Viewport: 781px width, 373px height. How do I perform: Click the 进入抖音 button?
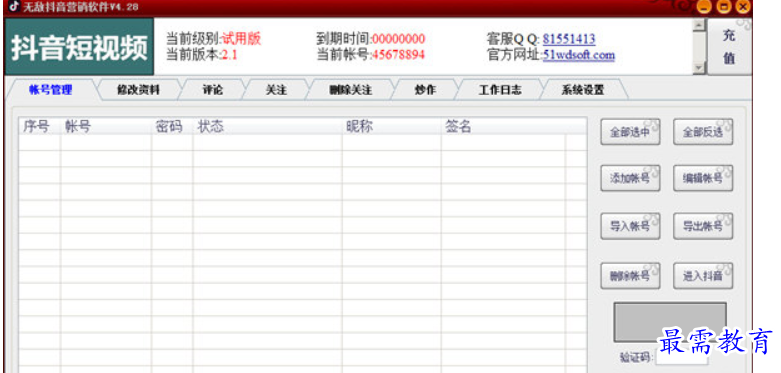tap(703, 276)
